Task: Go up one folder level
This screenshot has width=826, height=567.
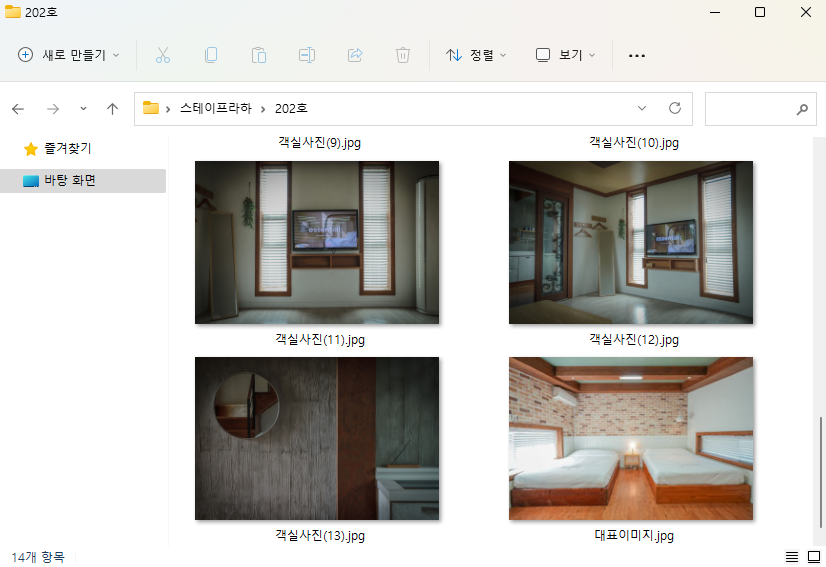Action: (x=112, y=109)
